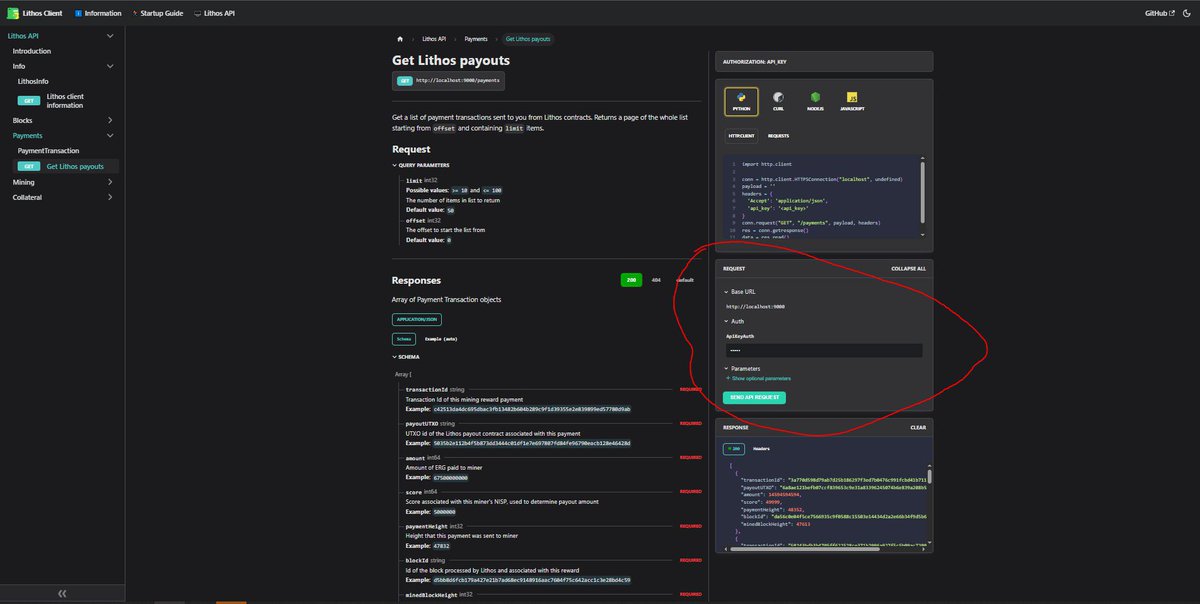1200x604 pixels.
Task: Toggle dark mode moon icon
Action: (1186, 14)
